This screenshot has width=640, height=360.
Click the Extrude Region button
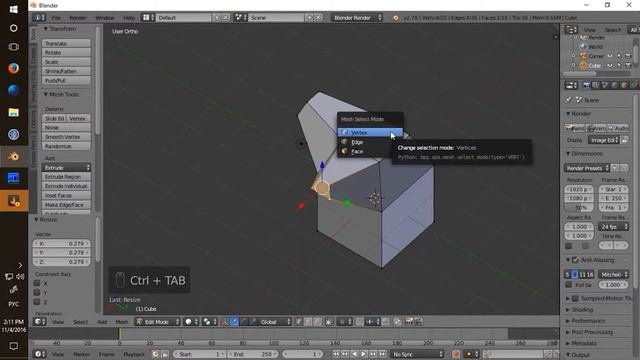coord(66,177)
